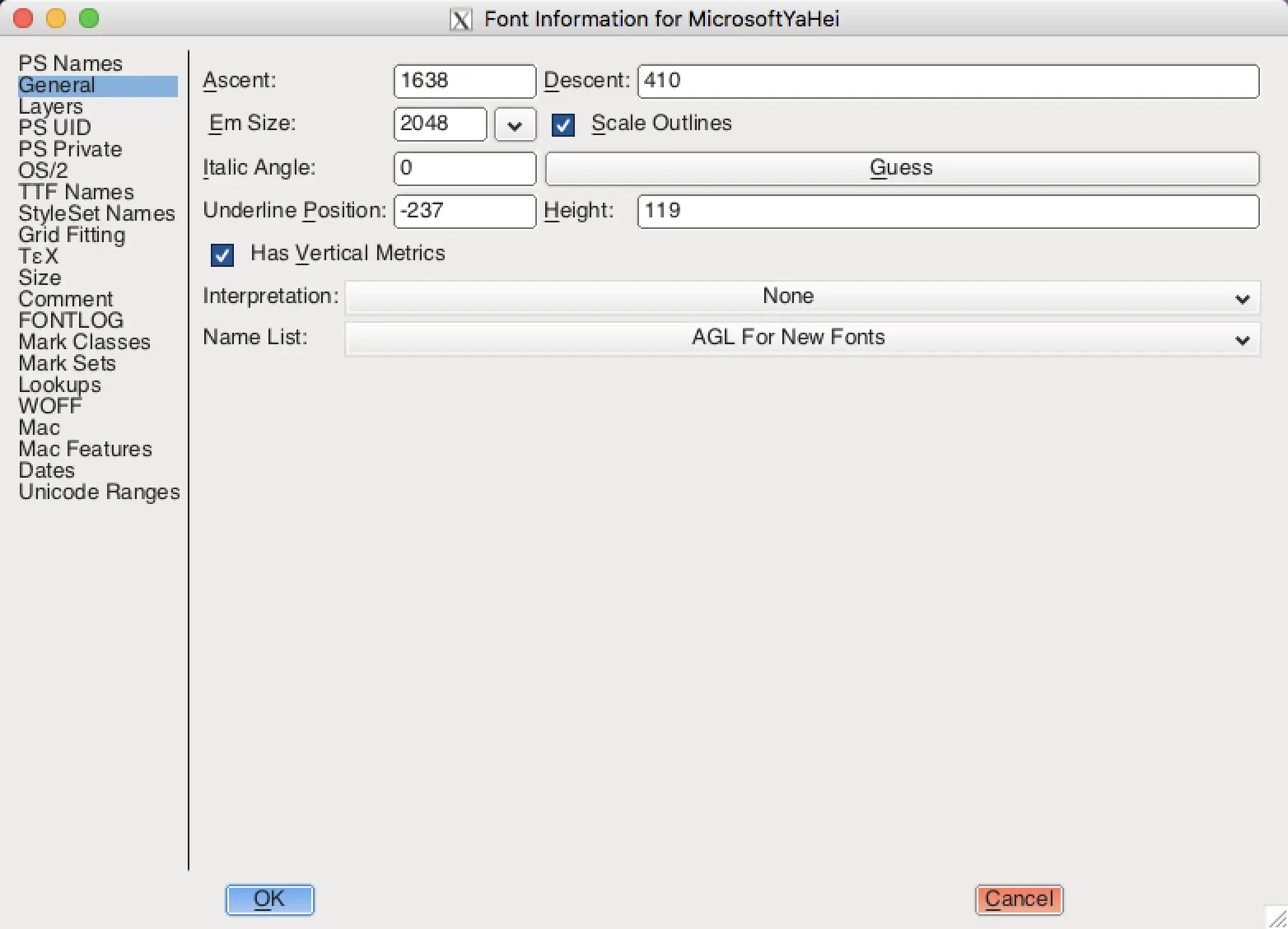Image resolution: width=1288 pixels, height=929 pixels.
Task: Focus the Underline Position field
Action: coord(464,211)
